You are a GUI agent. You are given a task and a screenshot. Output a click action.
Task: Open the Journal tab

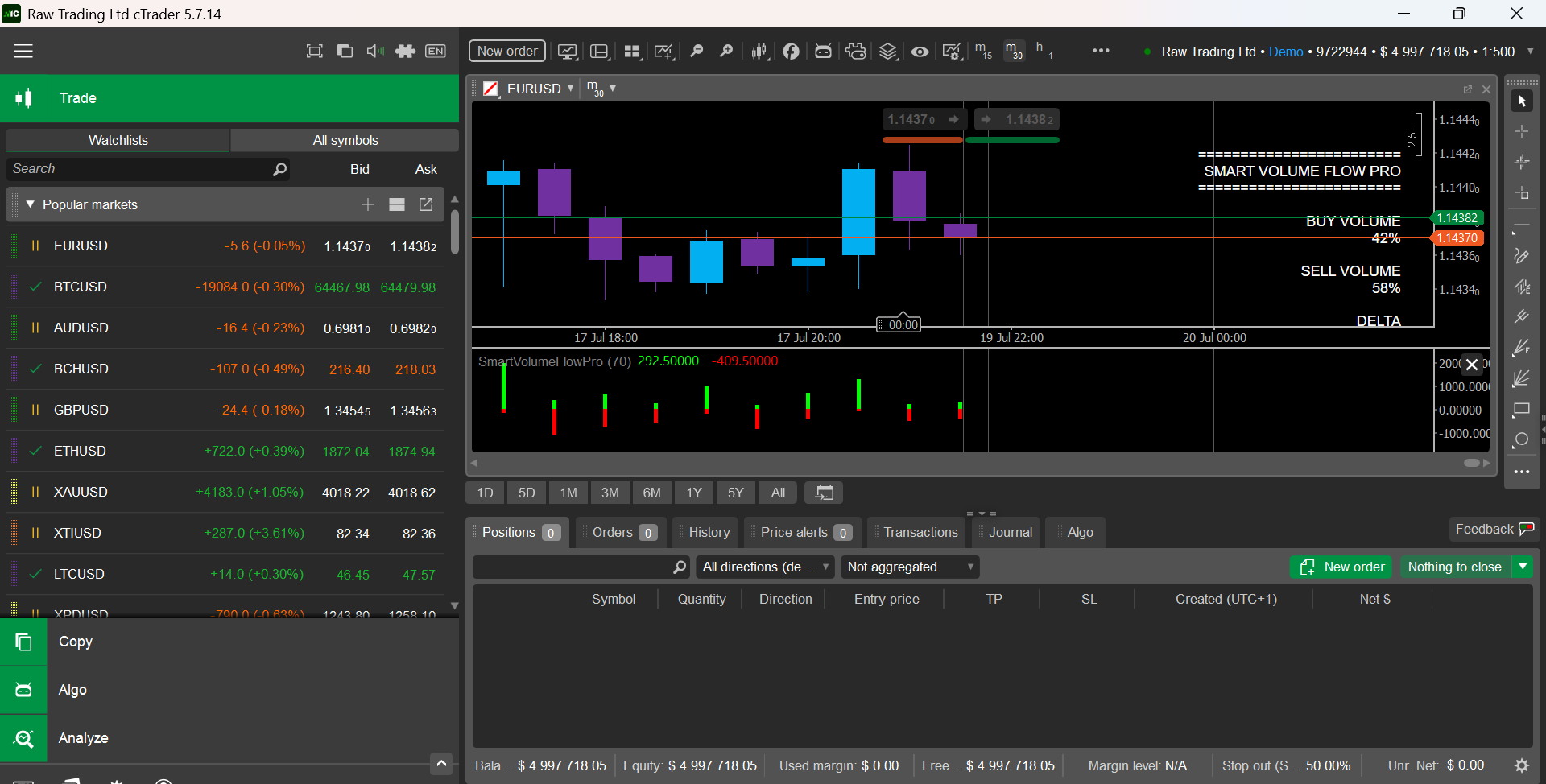click(x=1006, y=532)
